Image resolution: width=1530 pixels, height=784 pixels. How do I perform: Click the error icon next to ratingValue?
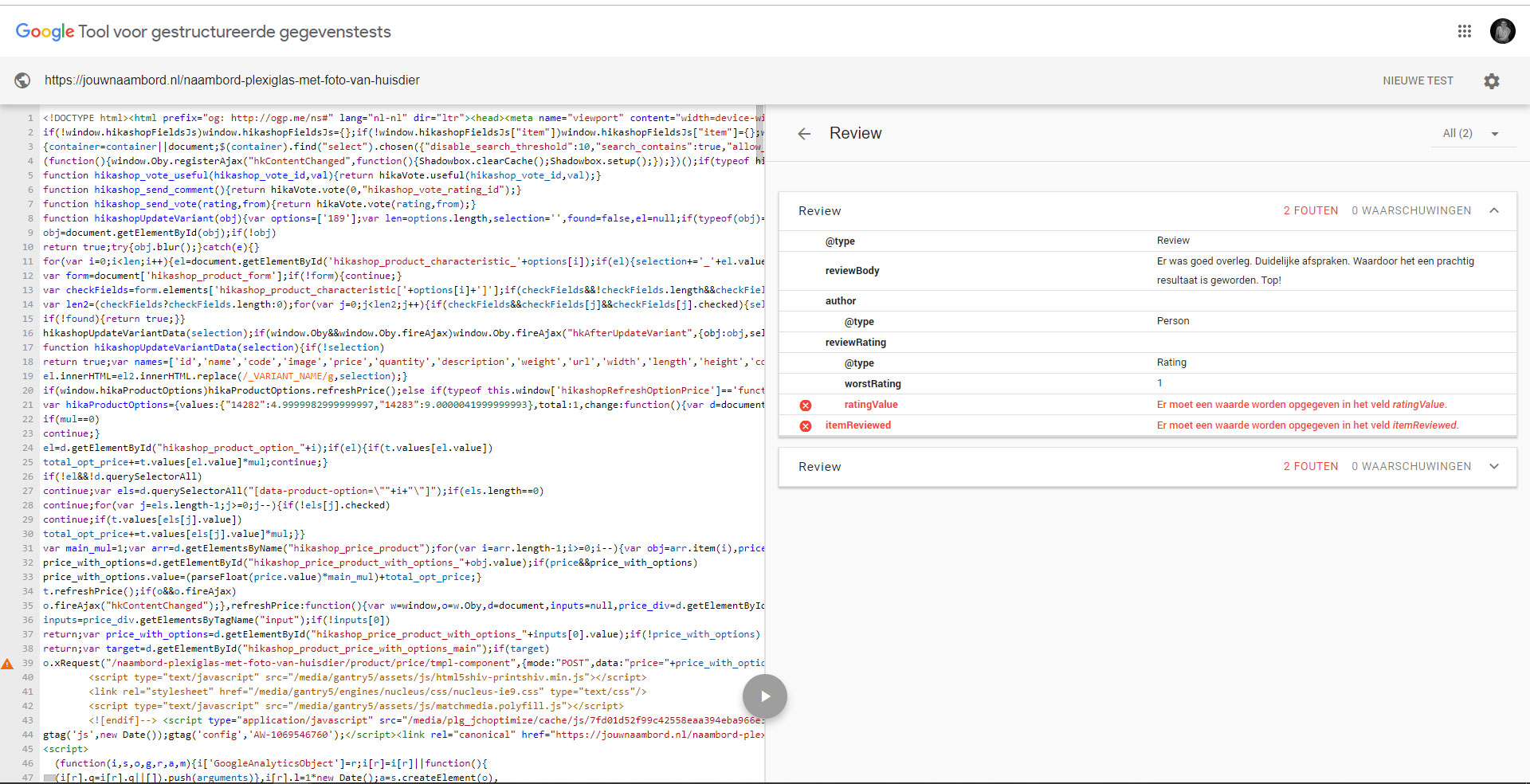tap(806, 405)
